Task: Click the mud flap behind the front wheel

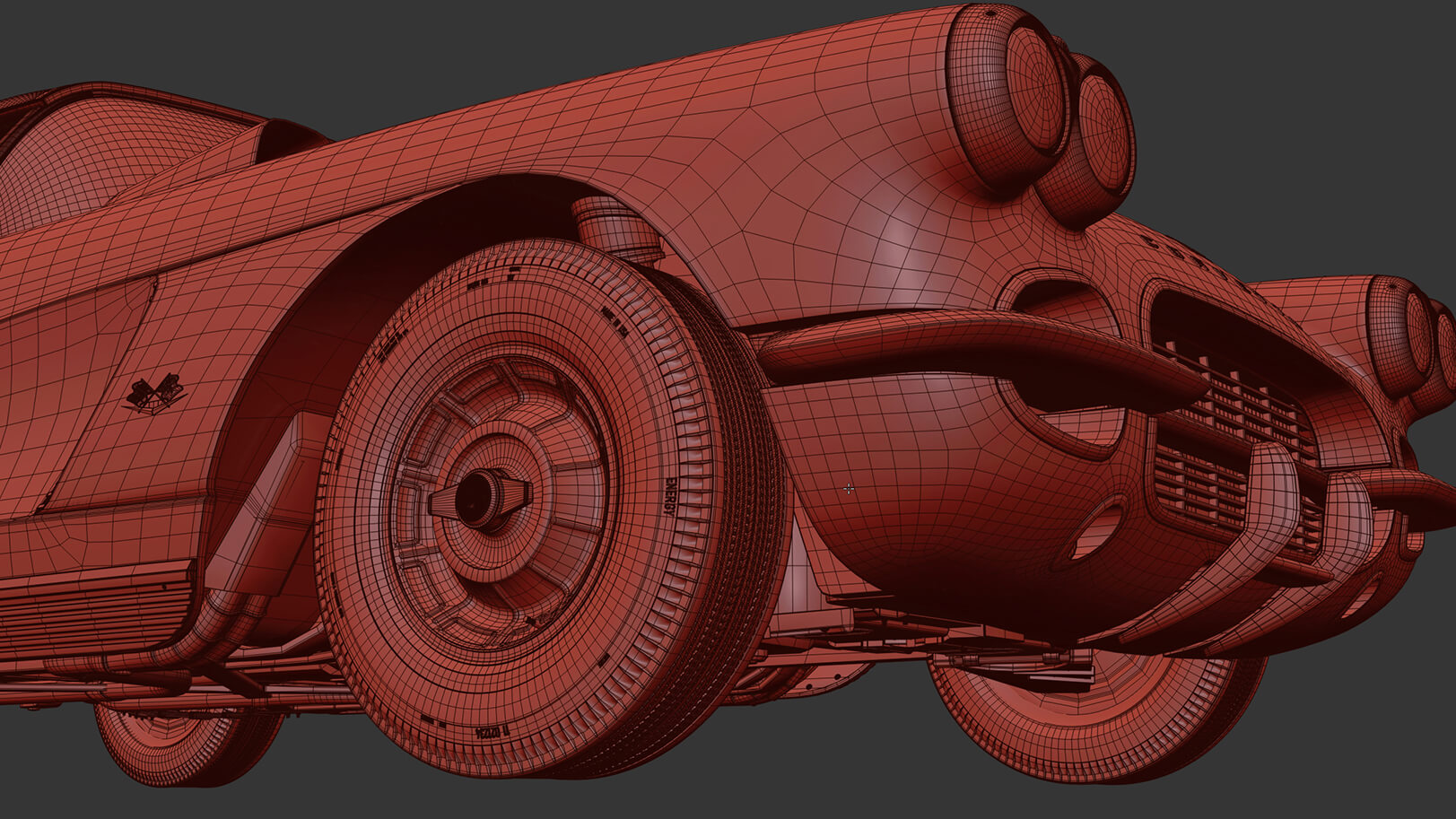Action: click(269, 502)
